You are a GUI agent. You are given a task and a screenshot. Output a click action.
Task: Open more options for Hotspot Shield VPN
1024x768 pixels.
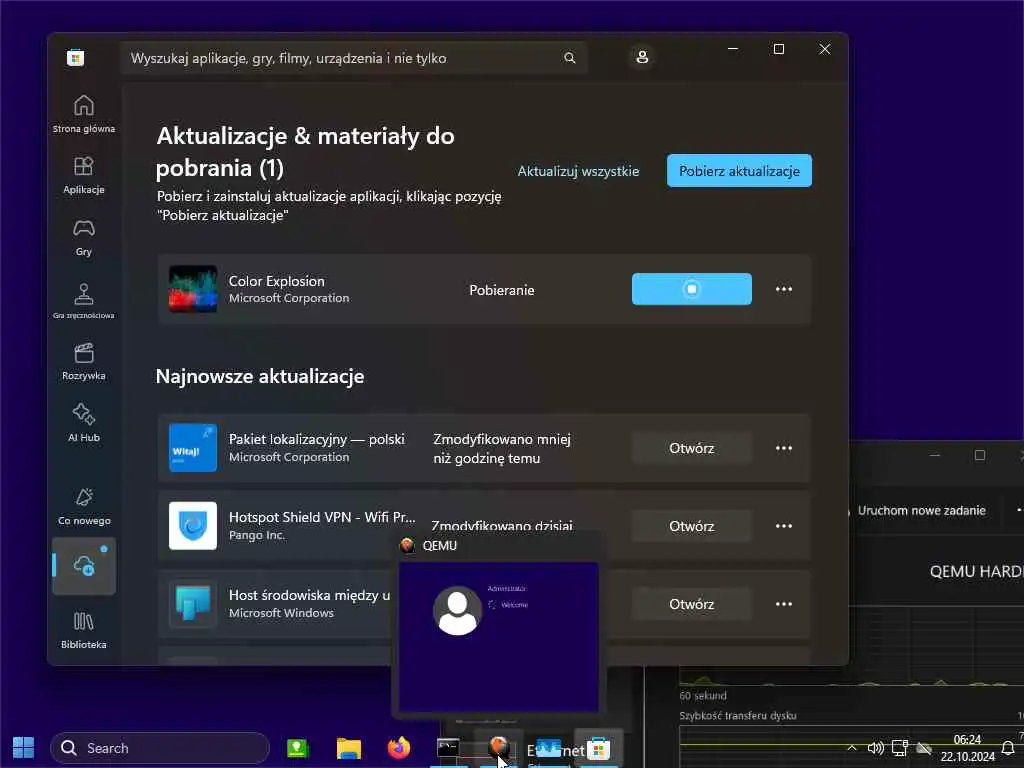784,526
